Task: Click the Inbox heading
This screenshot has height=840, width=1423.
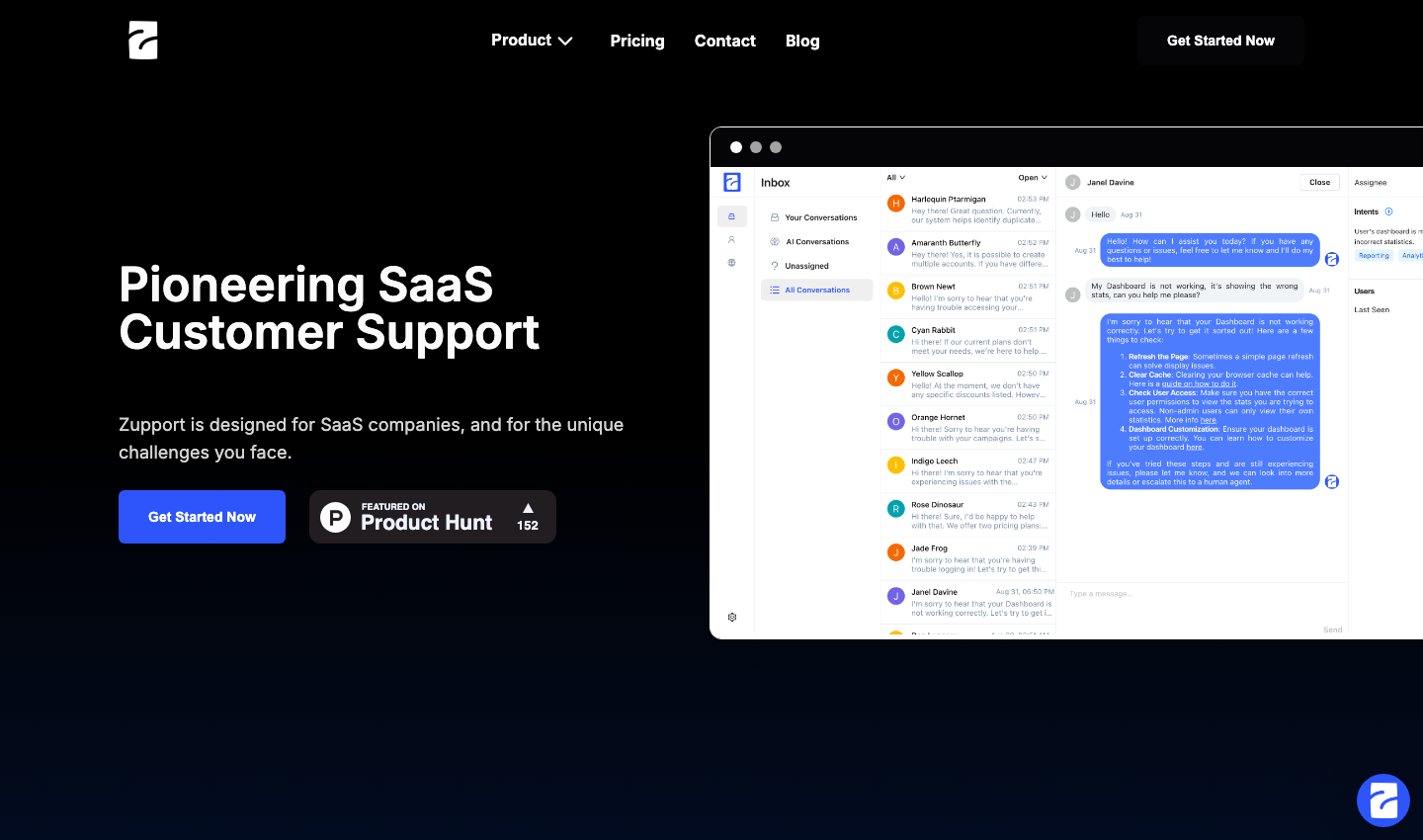Action: (775, 183)
